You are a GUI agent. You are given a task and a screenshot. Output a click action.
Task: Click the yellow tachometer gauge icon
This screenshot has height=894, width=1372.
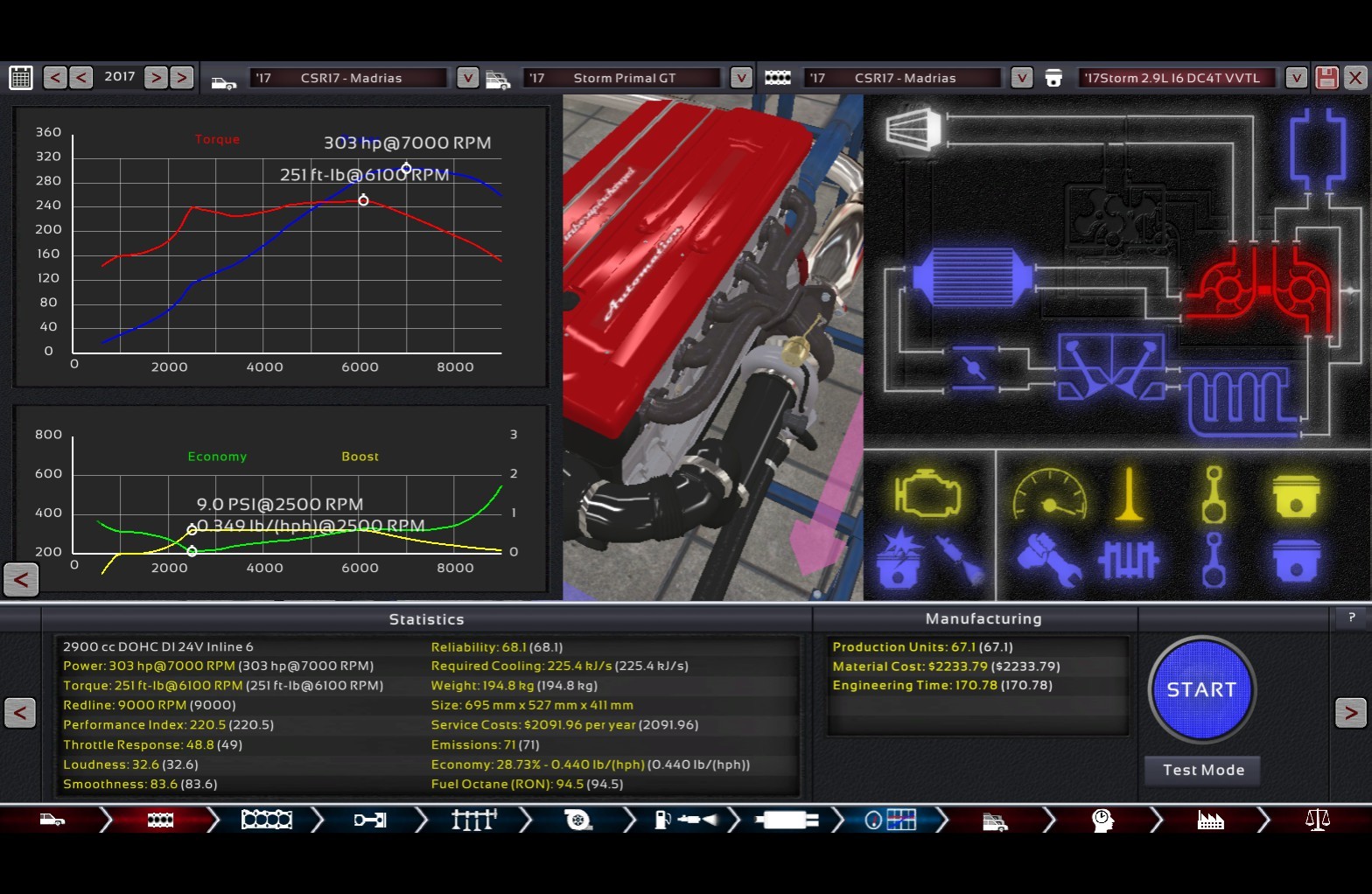click(1049, 494)
